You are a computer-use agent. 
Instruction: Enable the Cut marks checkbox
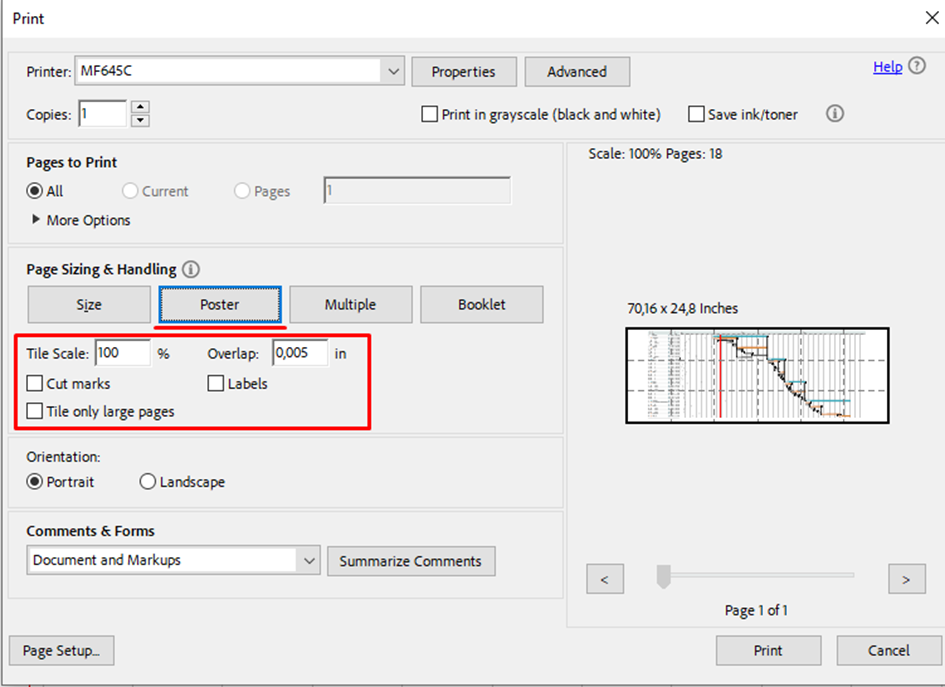pos(35,384)
